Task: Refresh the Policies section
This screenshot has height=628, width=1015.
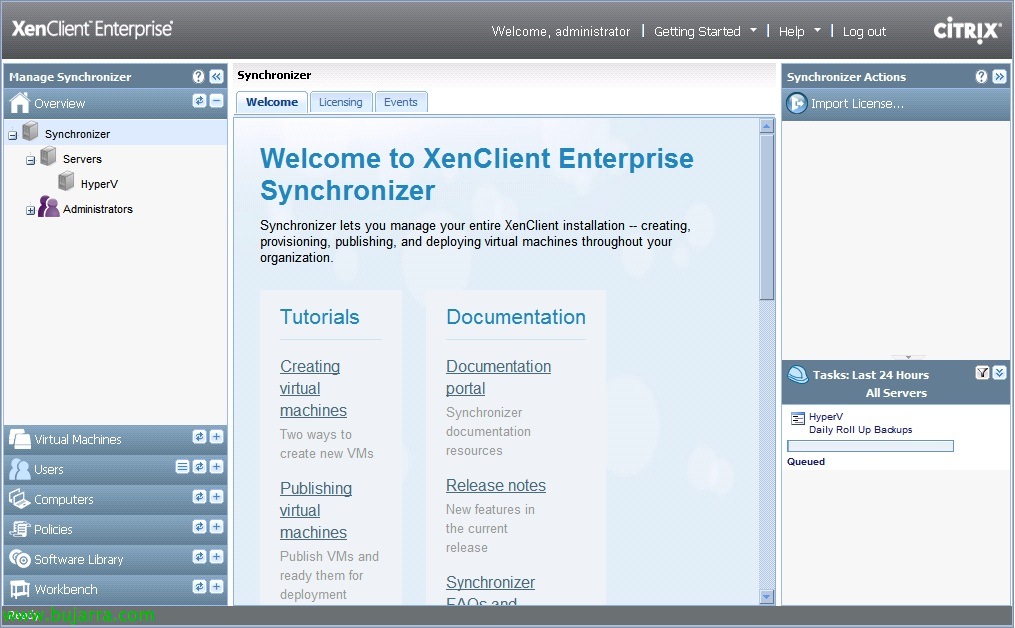Action: click(199, 527)
